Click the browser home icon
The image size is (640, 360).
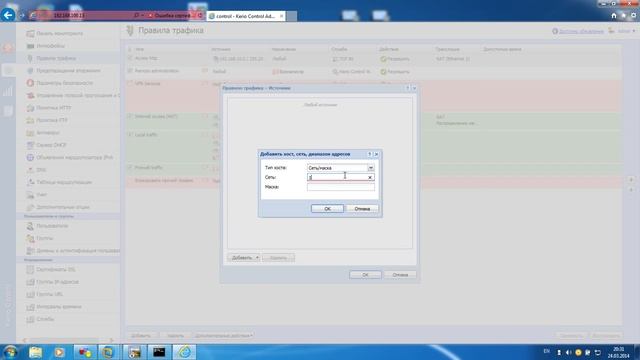click(614, 16)
